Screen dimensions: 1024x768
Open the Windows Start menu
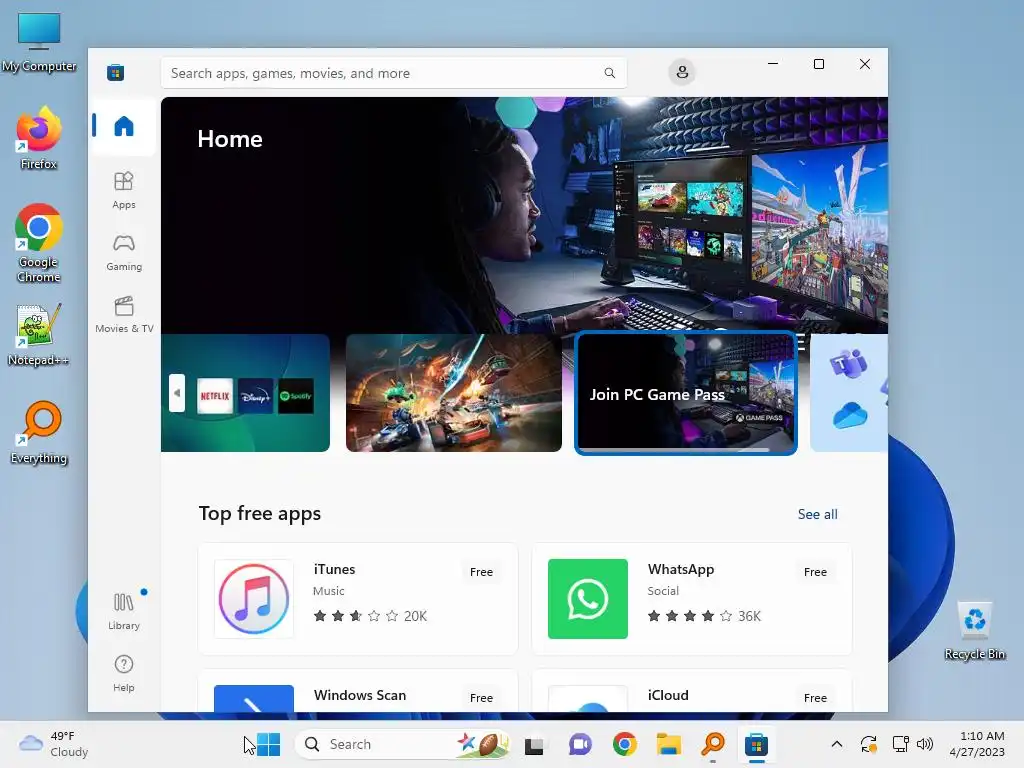coord(268,744)
